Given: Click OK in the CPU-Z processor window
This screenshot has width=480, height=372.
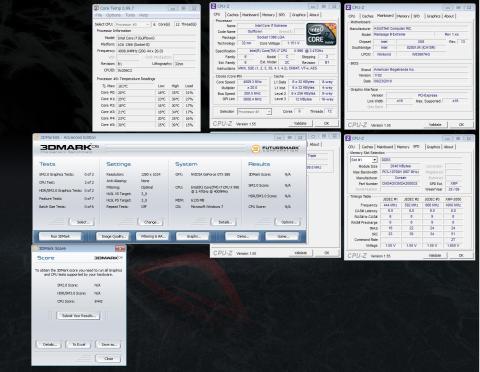Looking at the screenshot, I should point(327,123).
